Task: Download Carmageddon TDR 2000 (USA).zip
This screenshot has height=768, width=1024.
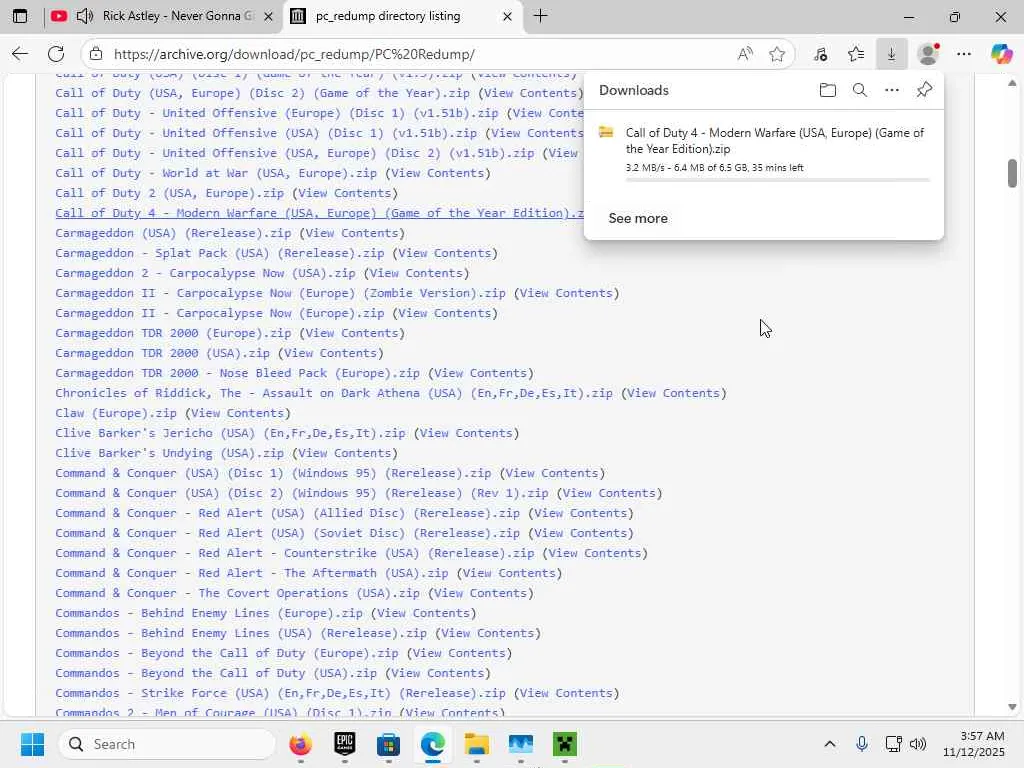Action: tap(162, 353)
